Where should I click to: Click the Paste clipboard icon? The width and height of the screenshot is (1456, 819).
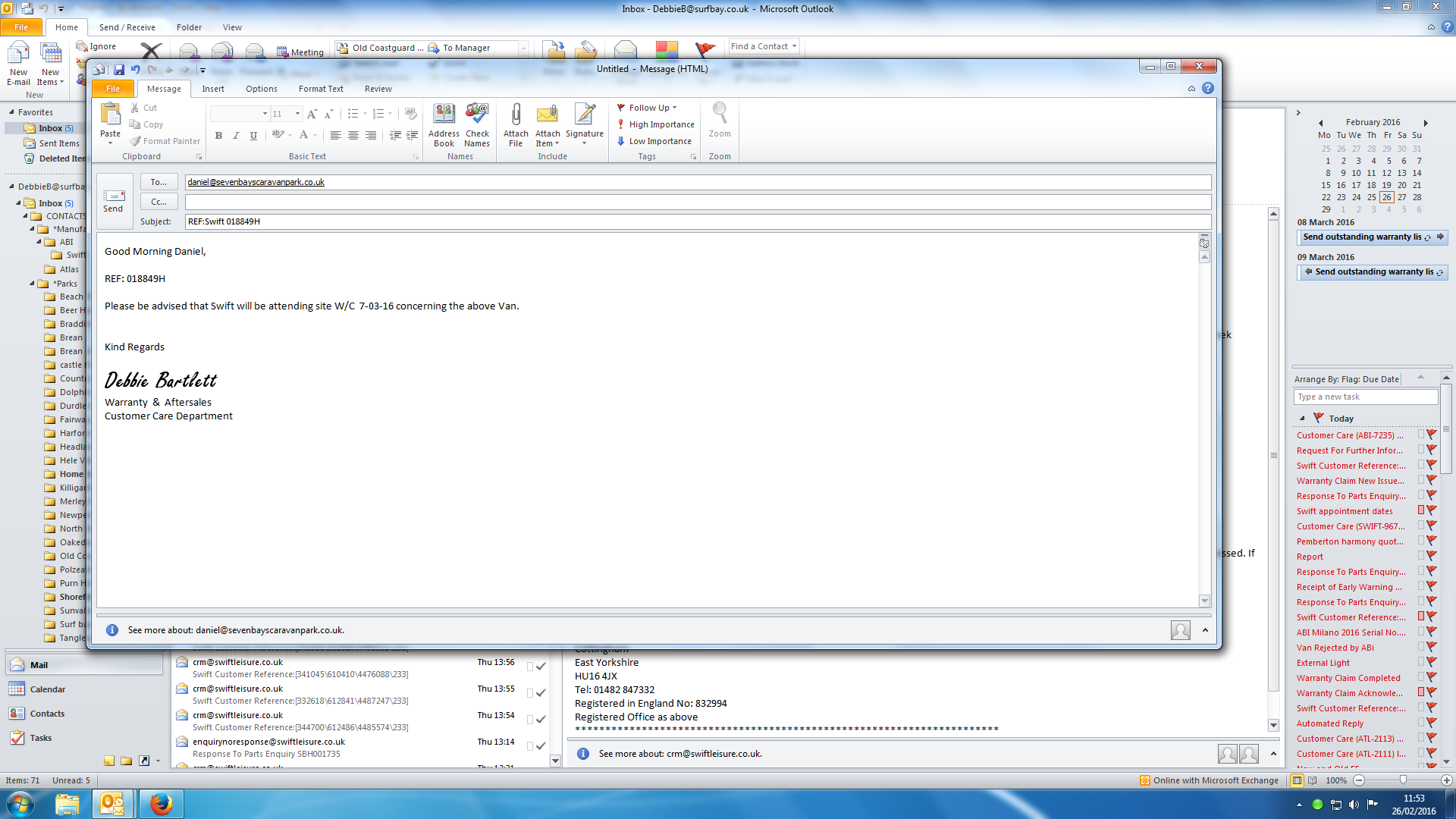[111, 115]
